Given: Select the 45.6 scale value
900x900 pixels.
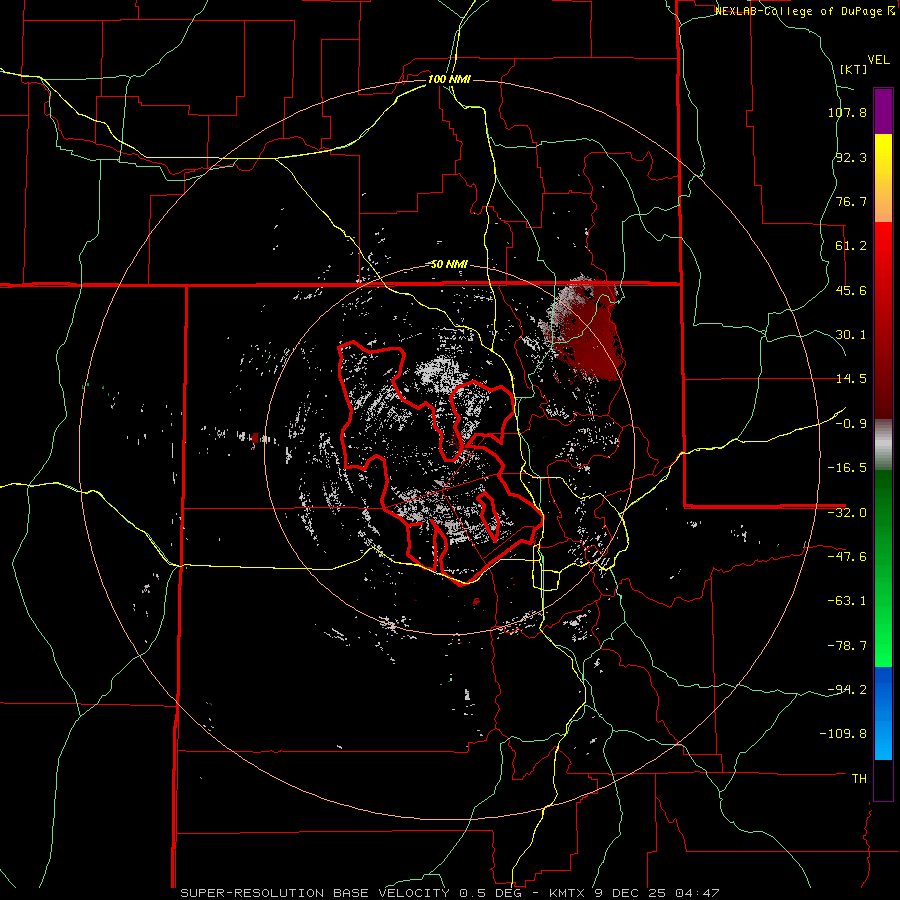Looking at the screenshot, I should tap(851, 290).
